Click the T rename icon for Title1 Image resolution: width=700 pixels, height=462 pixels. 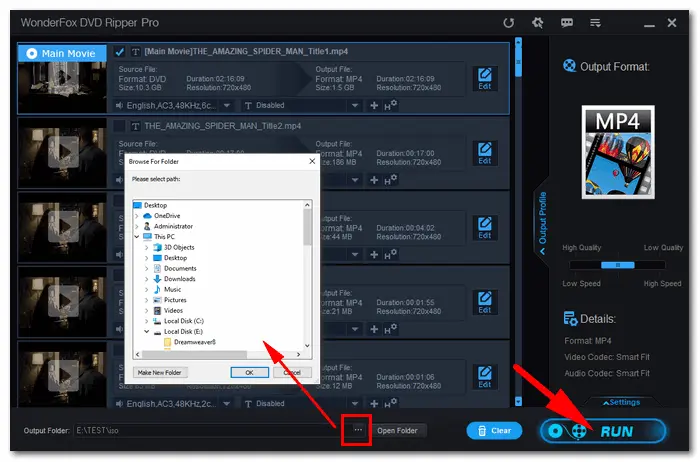(x=136, y=52)
